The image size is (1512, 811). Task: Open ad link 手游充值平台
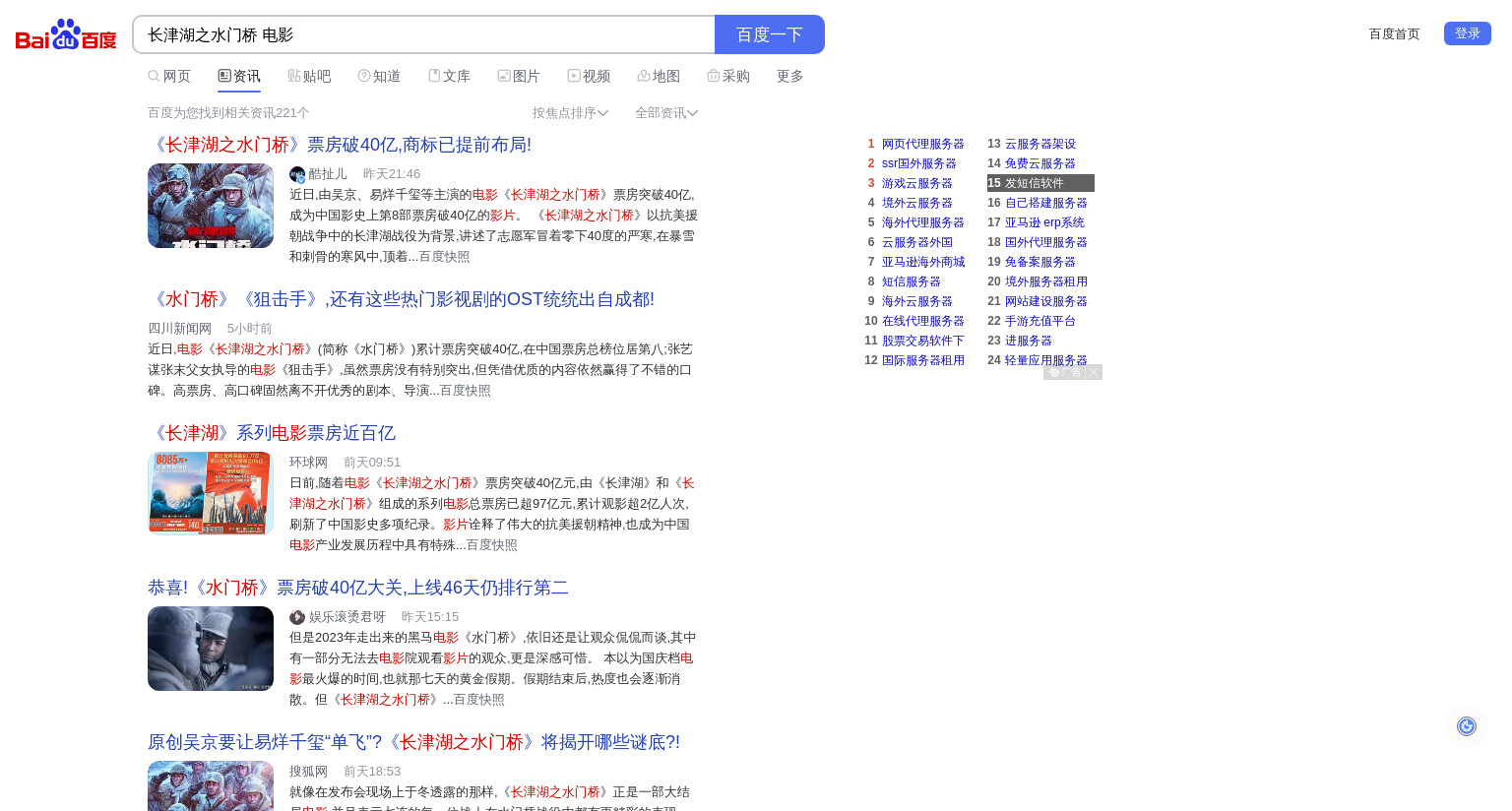click(1040, 321)
